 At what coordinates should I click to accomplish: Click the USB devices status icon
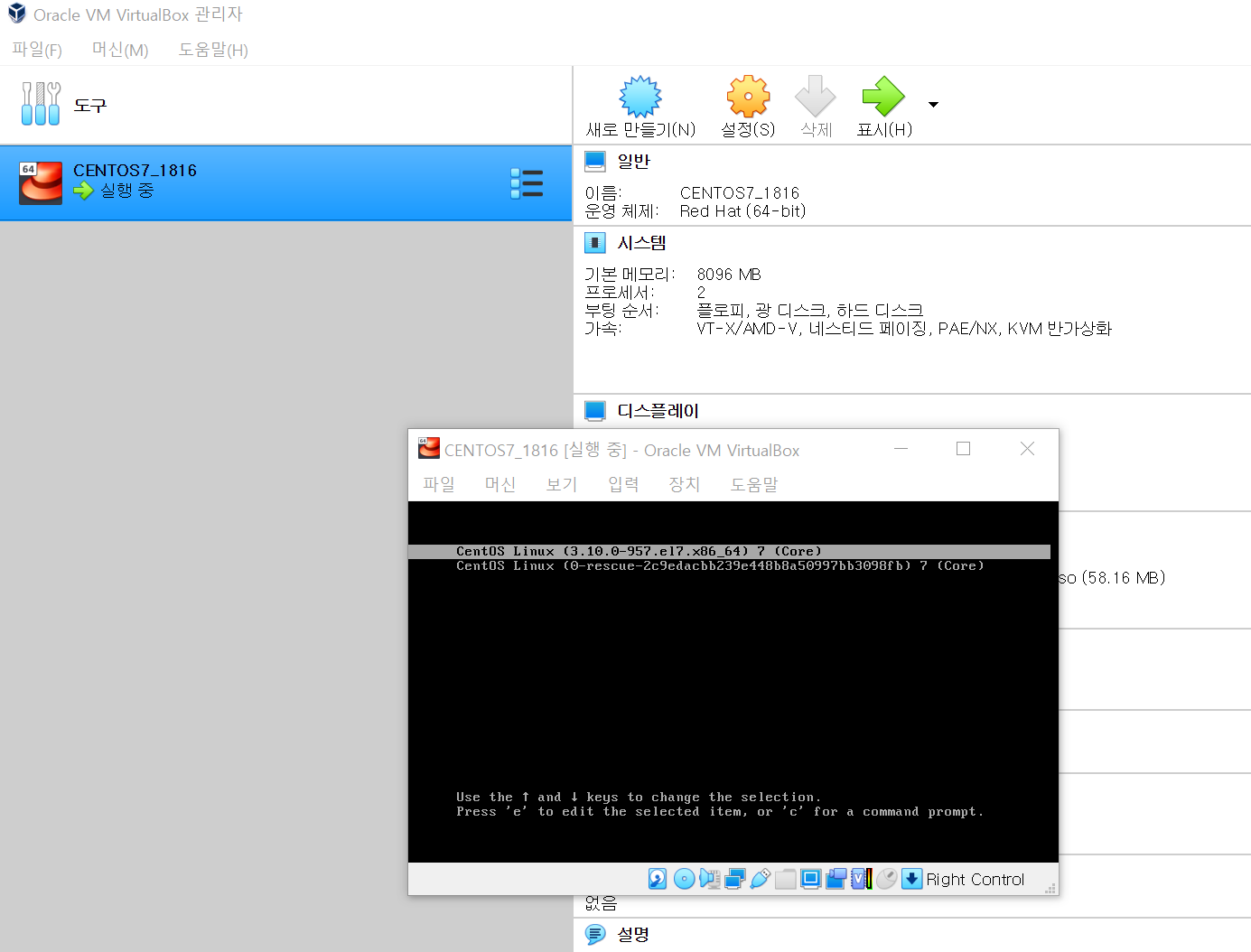pos(761,879)
